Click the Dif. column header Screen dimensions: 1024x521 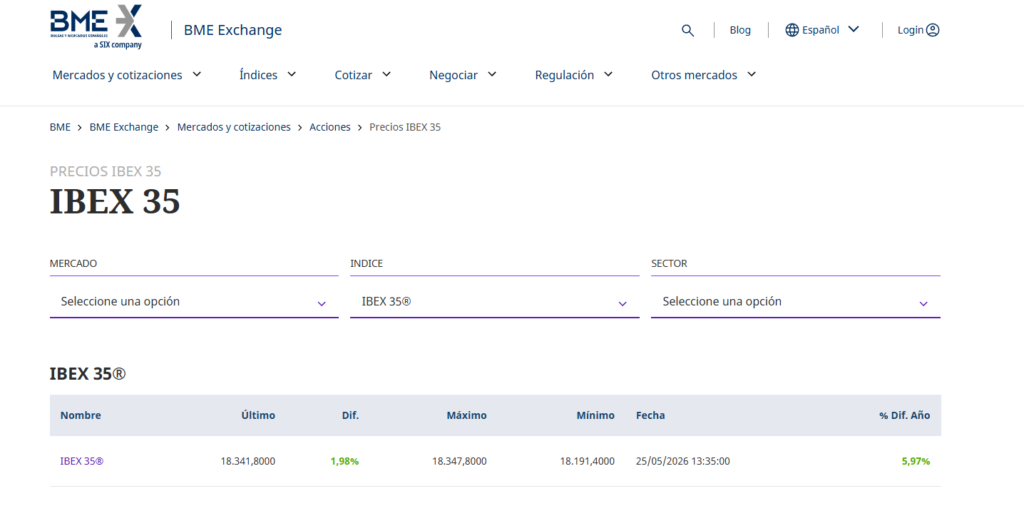[350, 415]
